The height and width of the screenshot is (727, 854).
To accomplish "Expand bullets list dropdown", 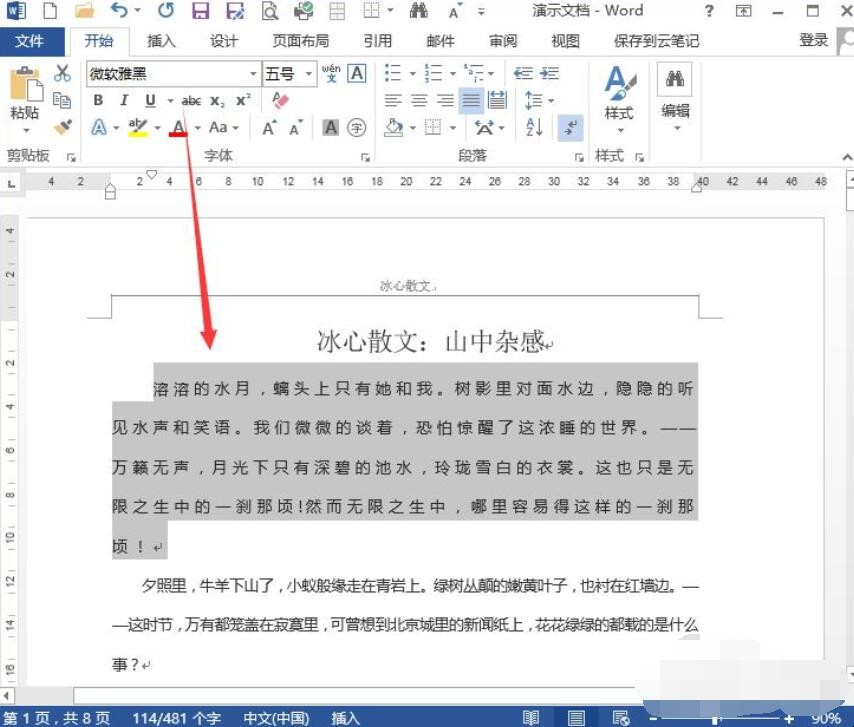I will pos(412,73).
